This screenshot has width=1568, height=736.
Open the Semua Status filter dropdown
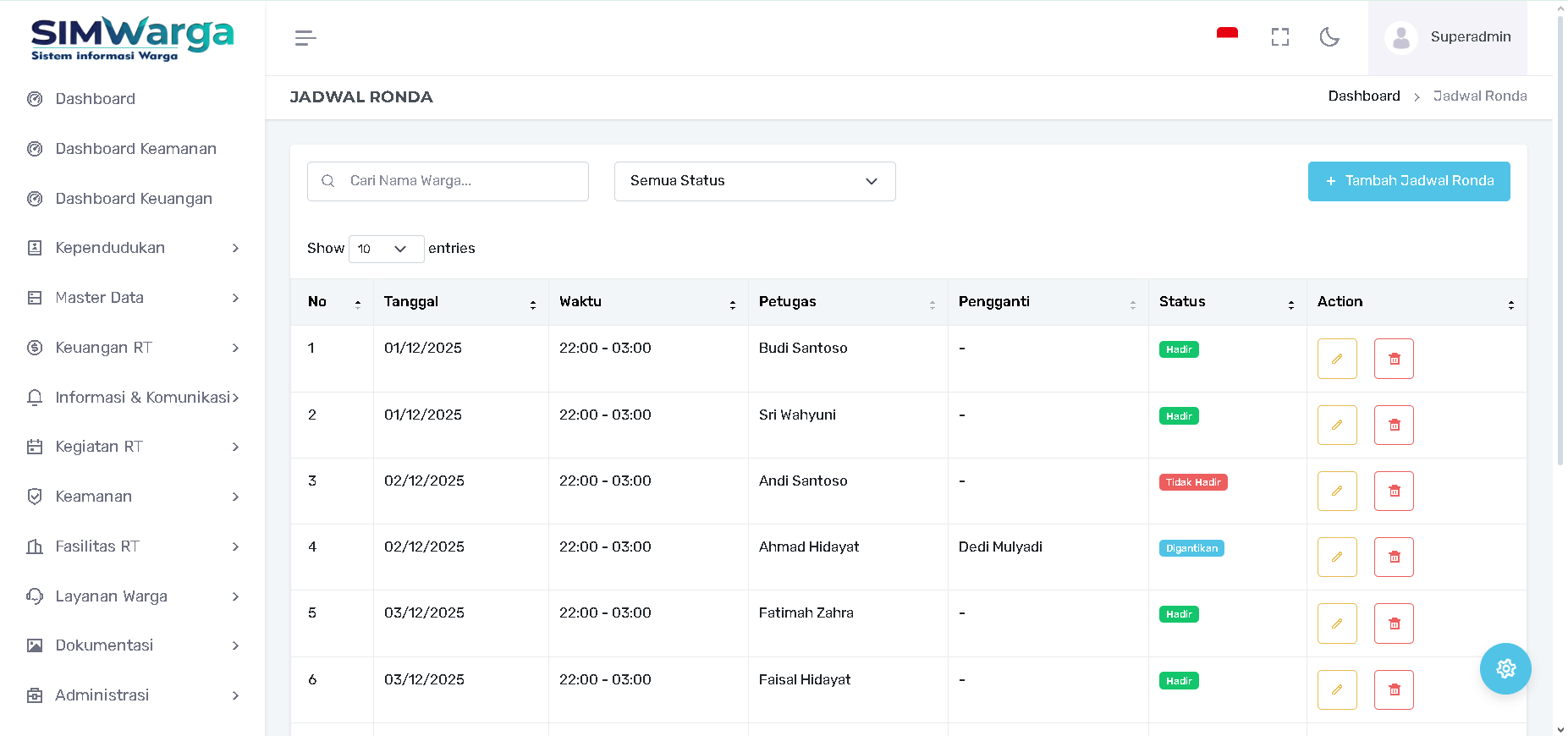(x=754, y=181)
